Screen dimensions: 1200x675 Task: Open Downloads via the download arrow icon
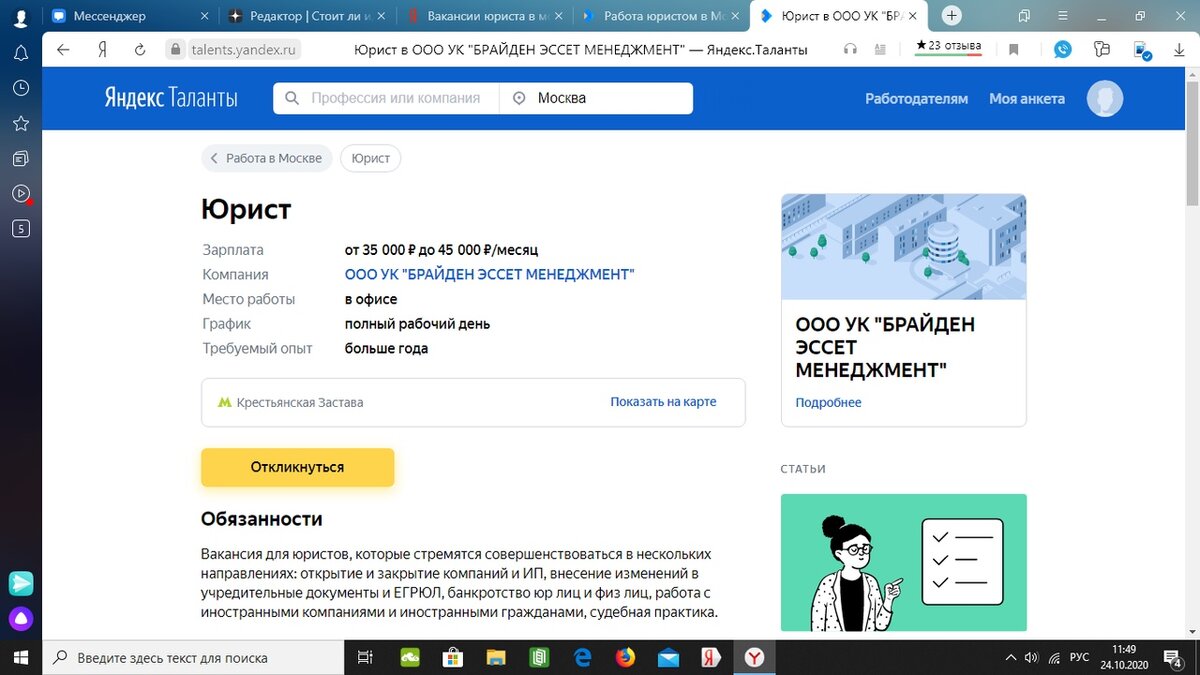pos(1180,48)
